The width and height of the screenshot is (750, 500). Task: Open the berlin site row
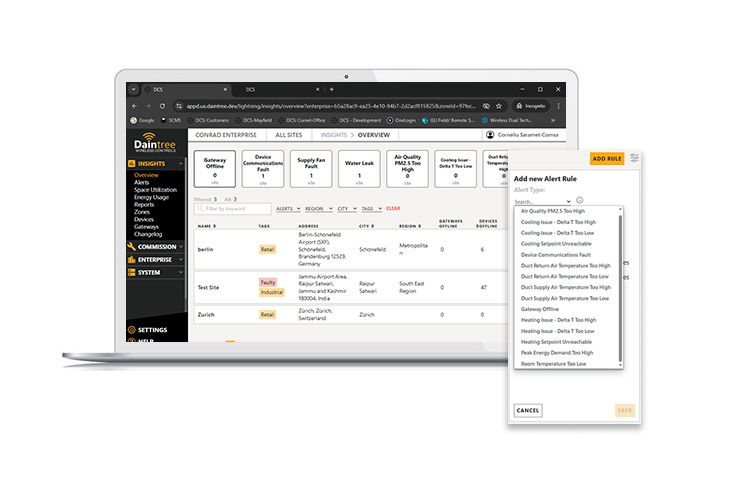pos(351,249)
